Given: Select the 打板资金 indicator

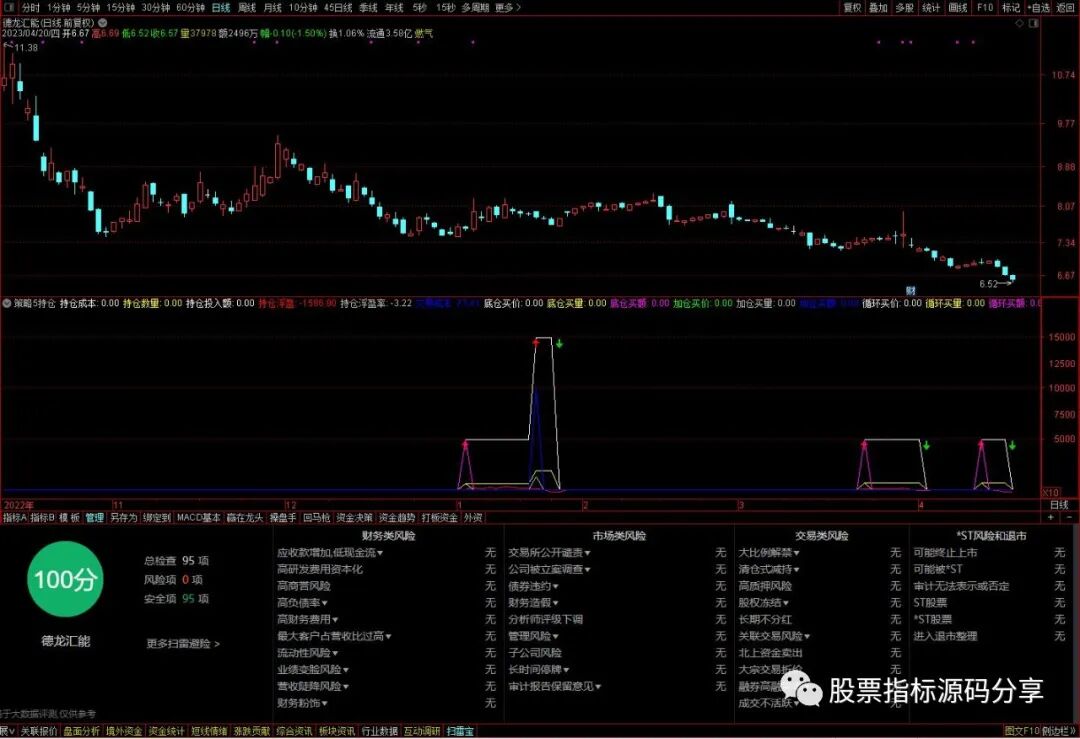Looking at the screenshot, I should coord(439,517).
